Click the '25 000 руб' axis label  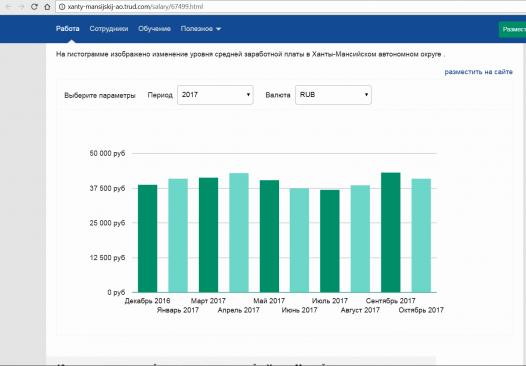[x=107, y=223]
